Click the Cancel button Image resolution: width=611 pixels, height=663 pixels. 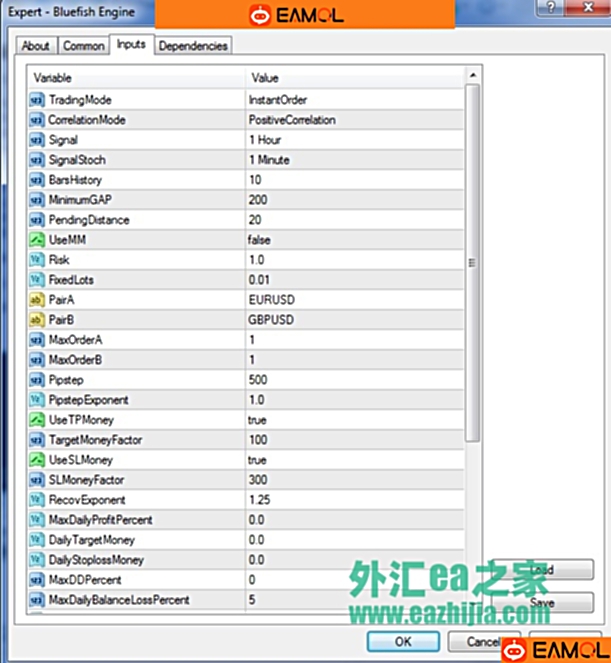pos(484,641)
